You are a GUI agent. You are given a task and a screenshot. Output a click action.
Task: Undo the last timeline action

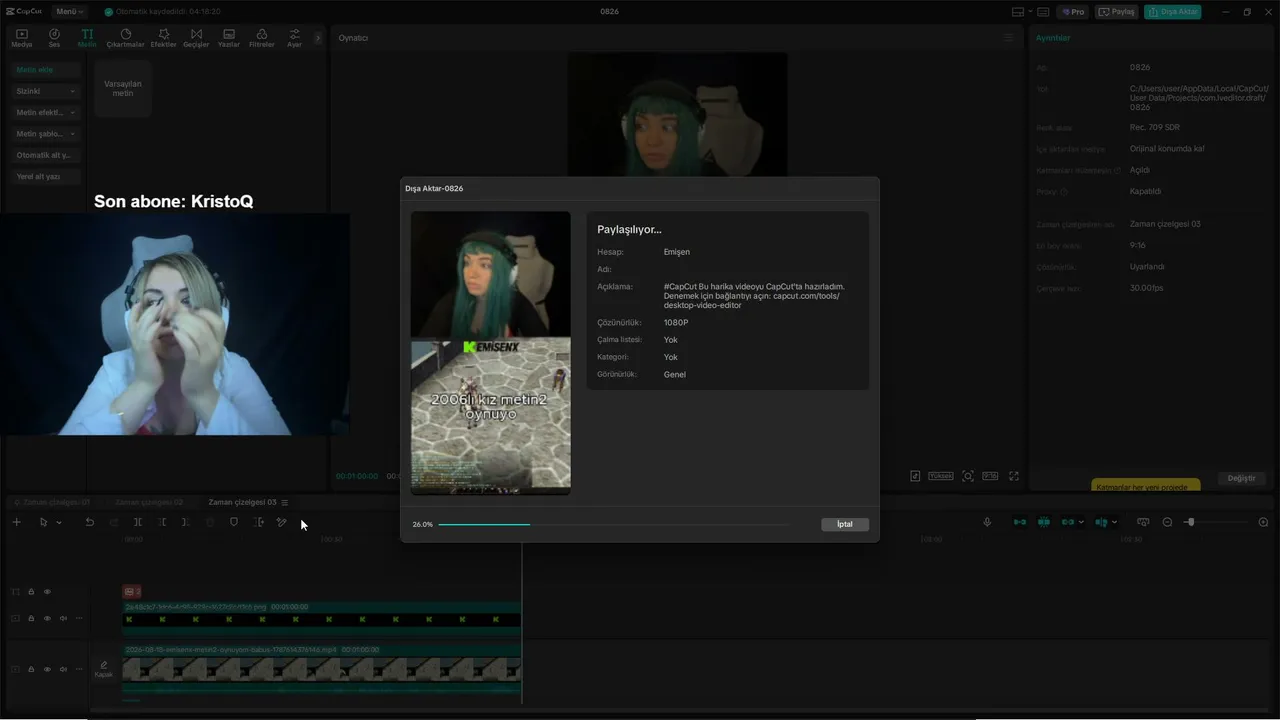89,522
